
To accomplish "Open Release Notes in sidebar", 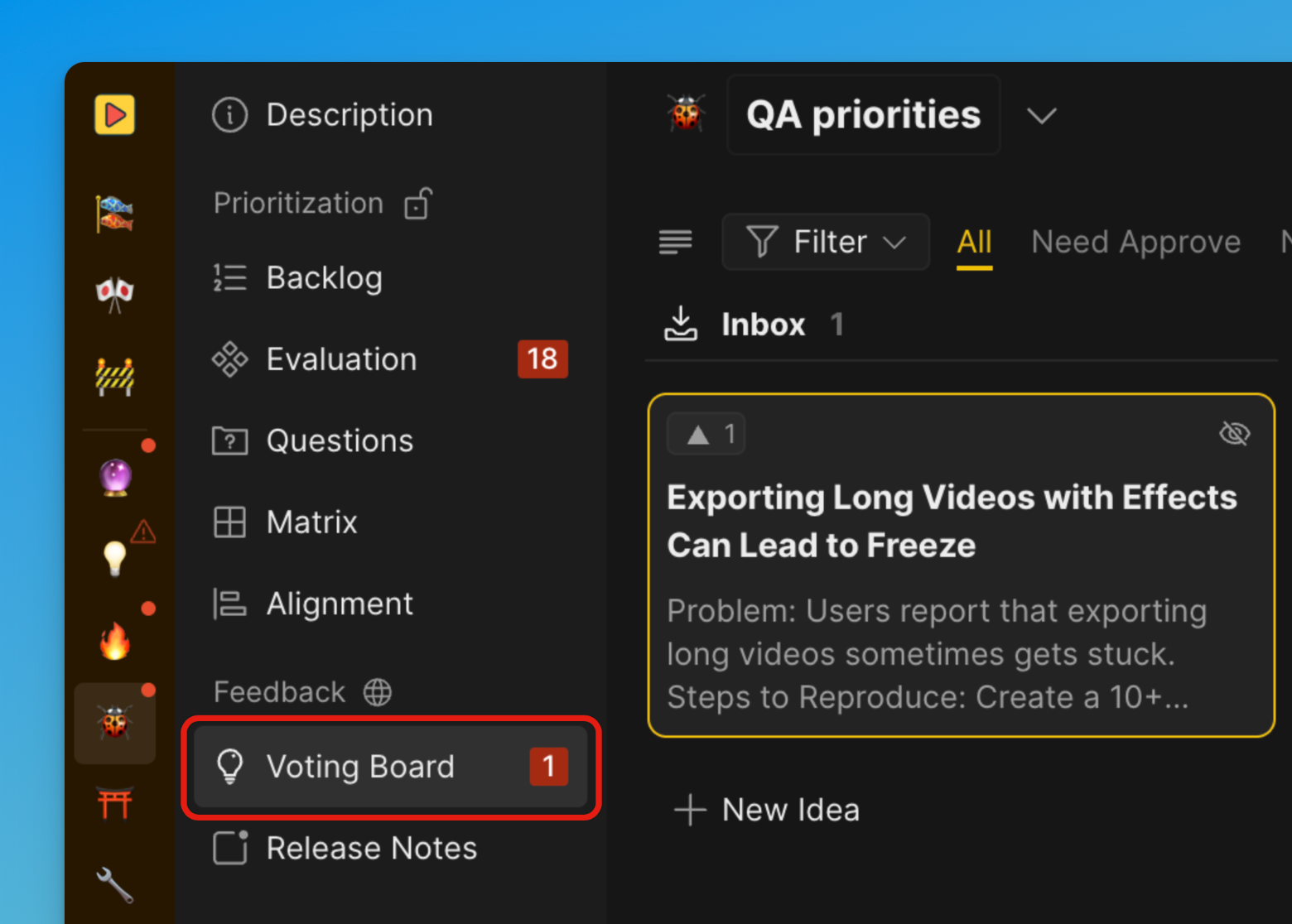I will (371, 848).
